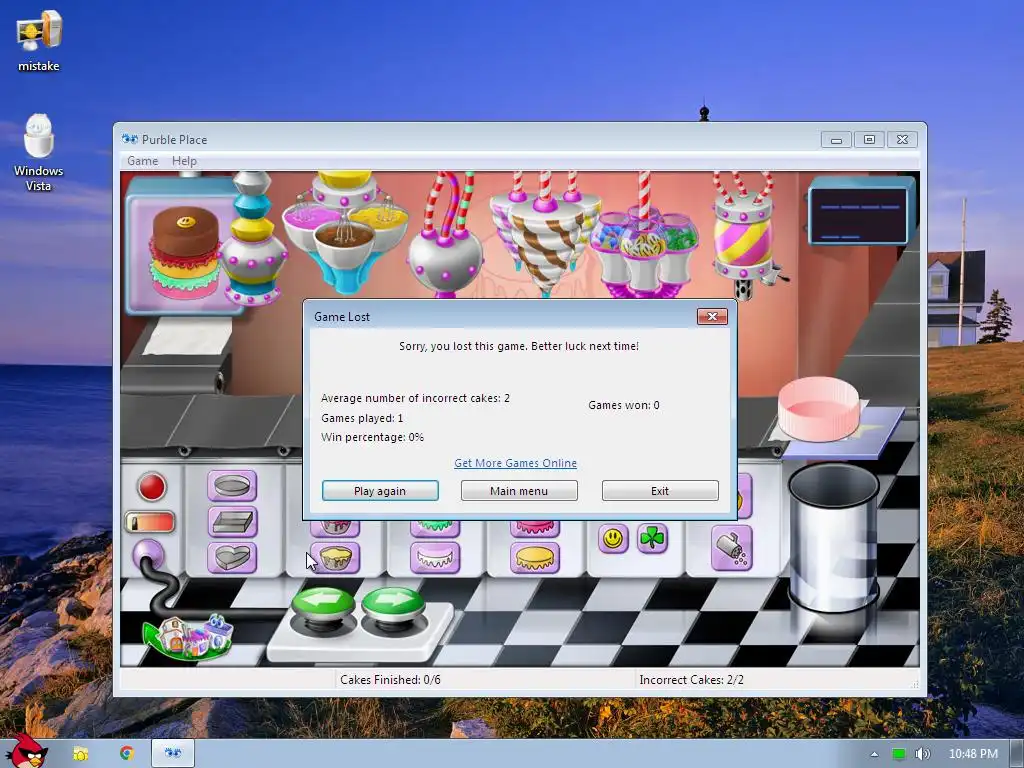This screenshot has height=768, width=1024.
Task: Click the "Games won: 0" statistic
Action: pos(624,405)
